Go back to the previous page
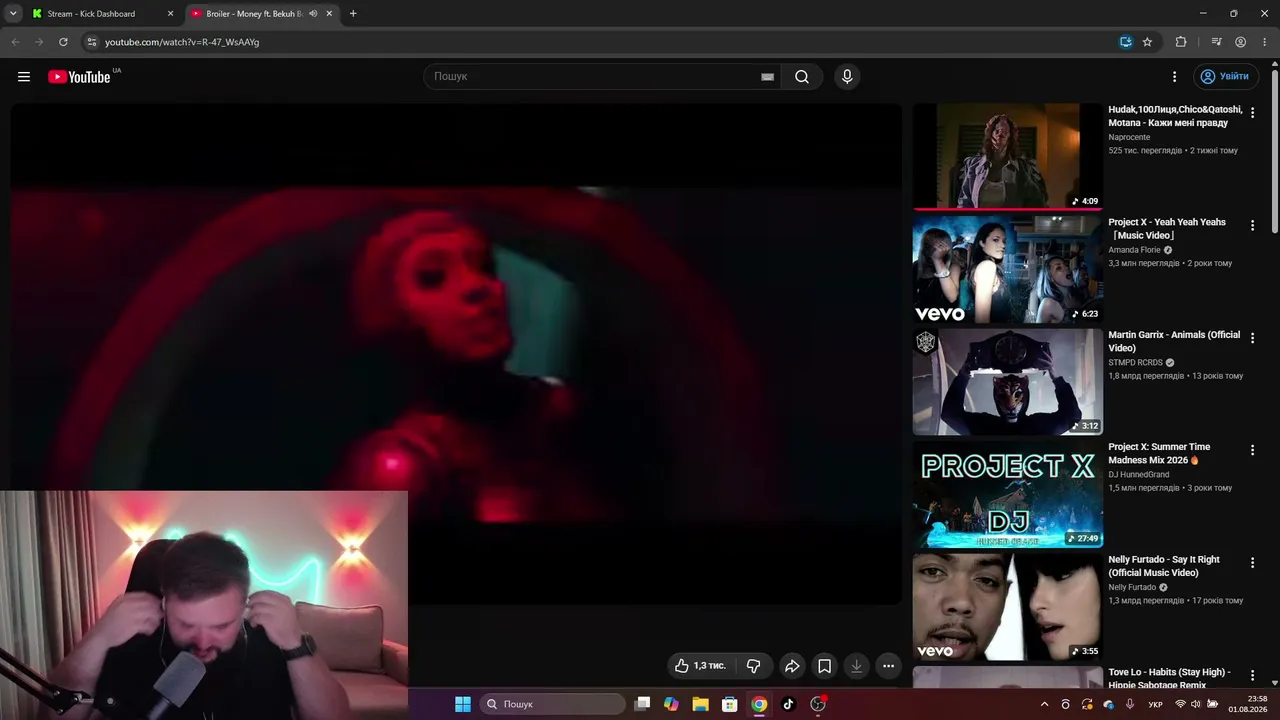This screenshot has width=1280, height=720. [x=15, y=42]
